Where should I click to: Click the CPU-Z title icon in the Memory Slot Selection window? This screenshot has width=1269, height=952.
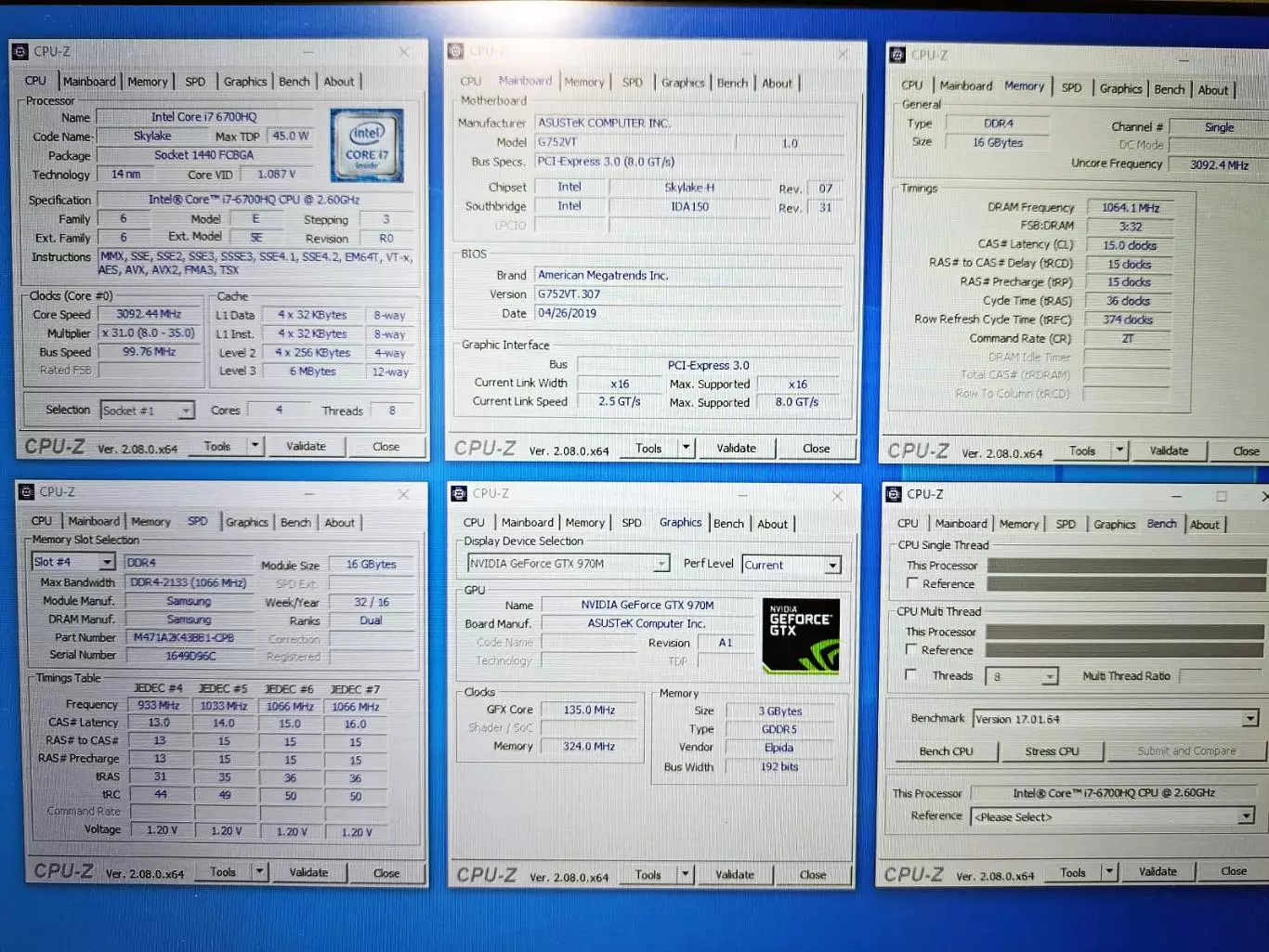[x=26, y=492]
